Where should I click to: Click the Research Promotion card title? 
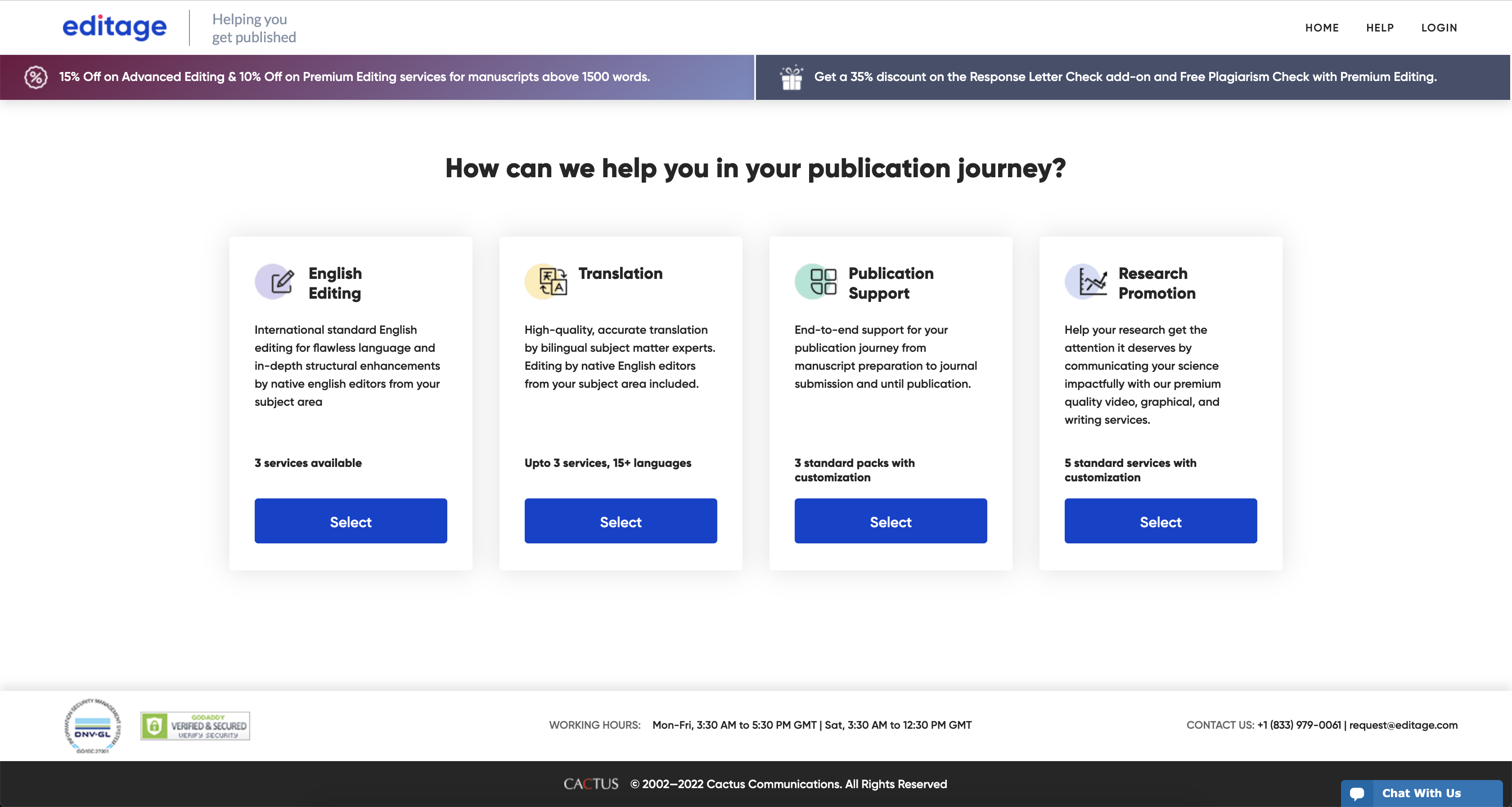pyautogui.click(x=1157, y=283)
